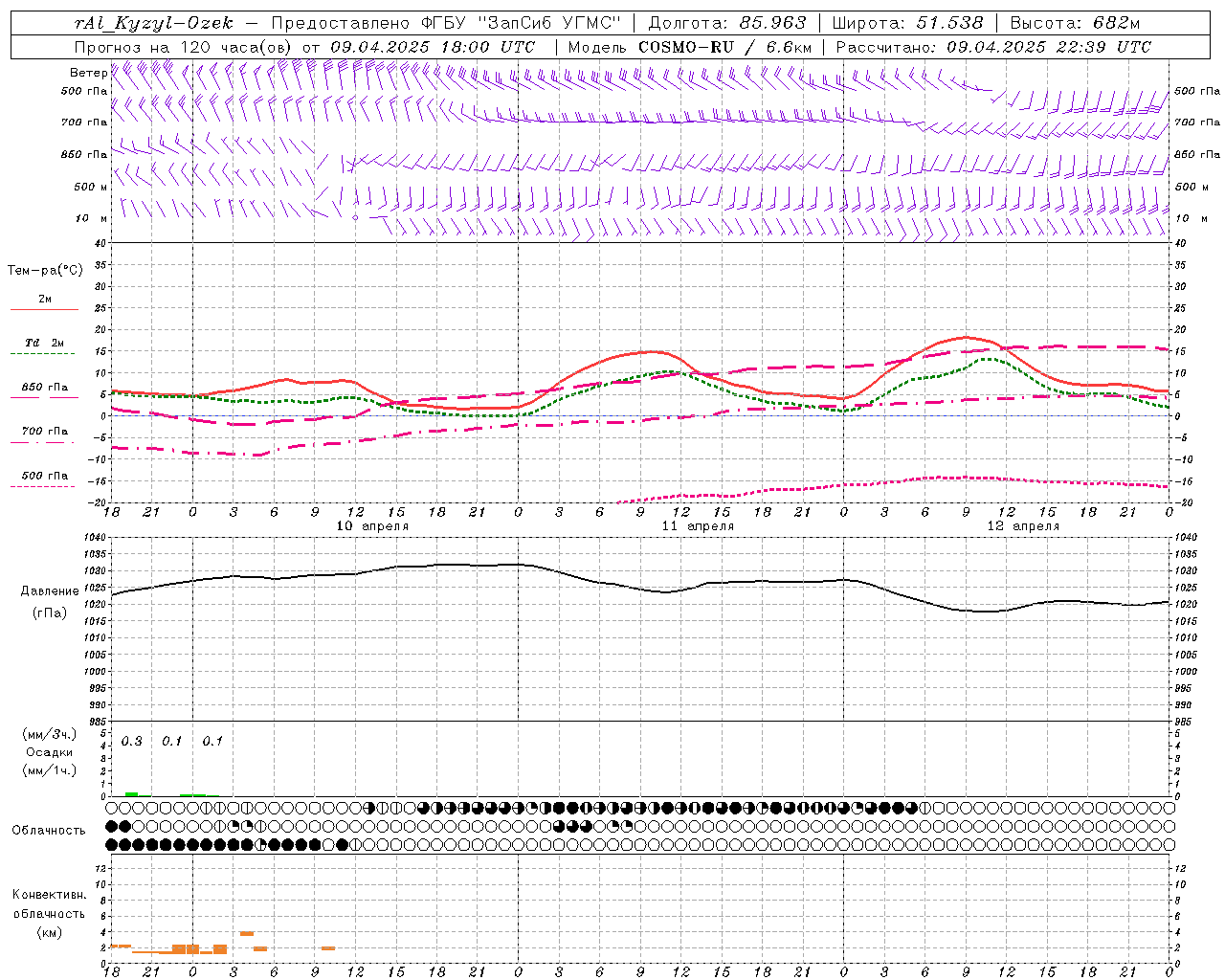Select the Td 2м dew point legend entry
The height and width of the screenshot is (980, 1225).
(x=45, y=343)
